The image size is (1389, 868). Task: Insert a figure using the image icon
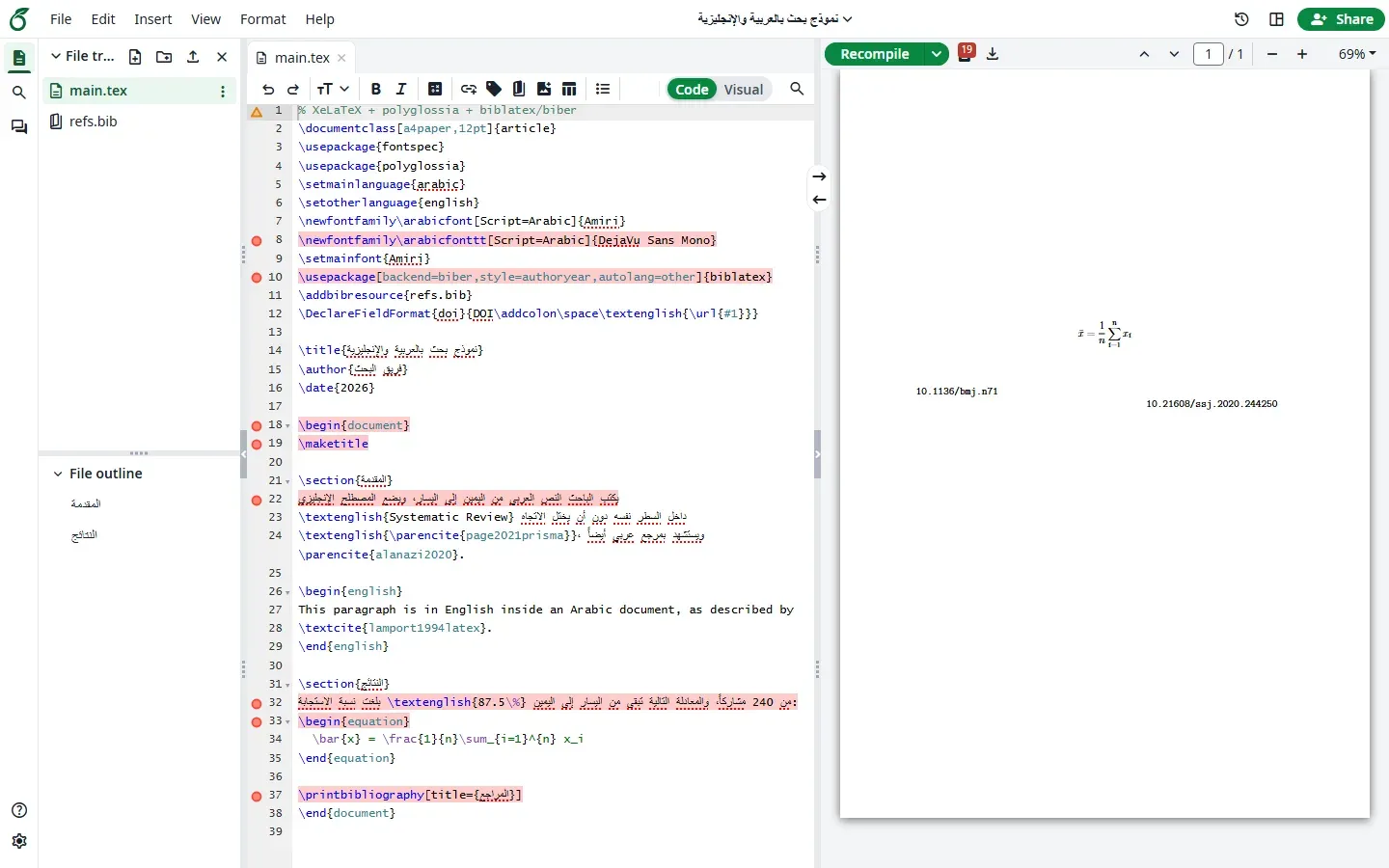[544, 89]
